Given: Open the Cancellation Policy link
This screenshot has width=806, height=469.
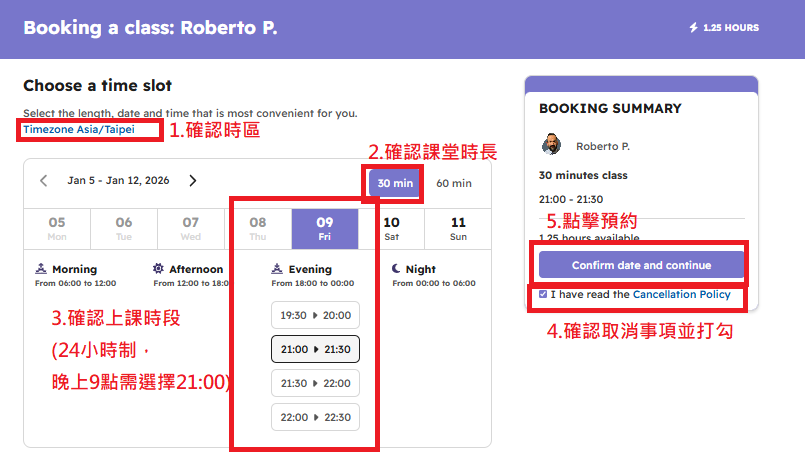Looking at the screenshot, I should point(681,294).
